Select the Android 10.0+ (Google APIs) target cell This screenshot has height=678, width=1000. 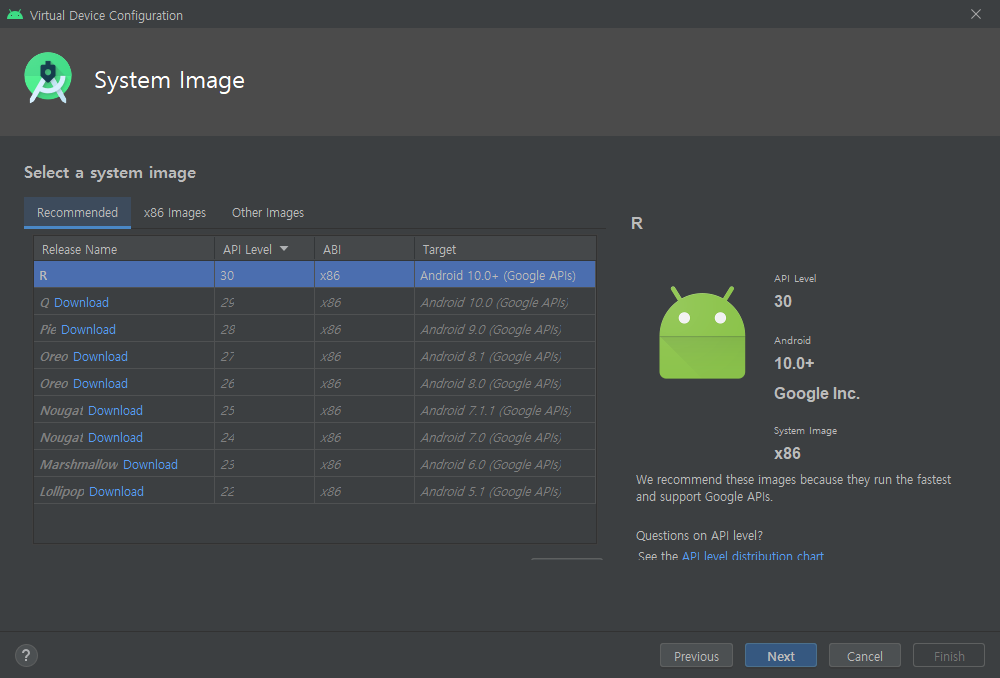coord(505,275)
